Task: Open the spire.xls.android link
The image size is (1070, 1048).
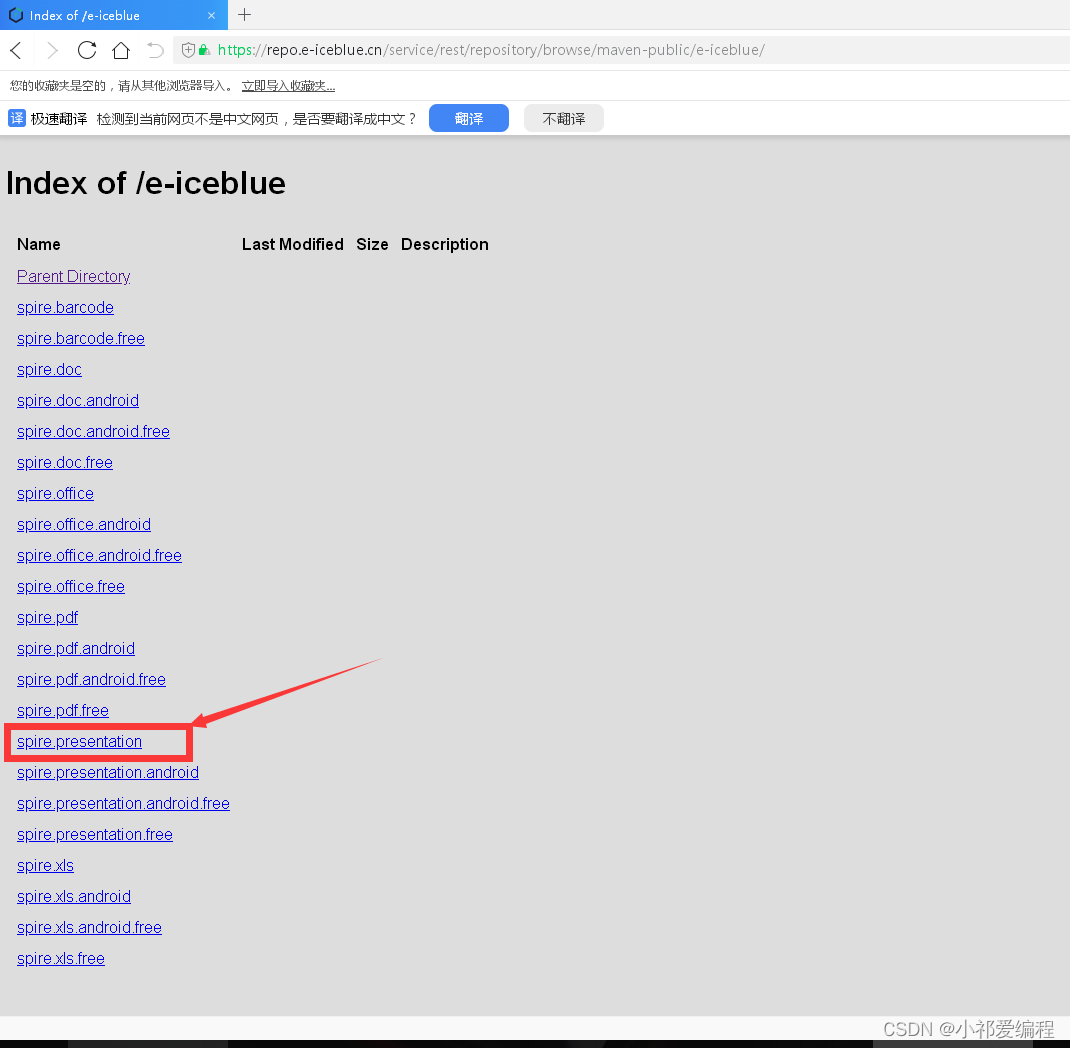Action: [74, 897]
